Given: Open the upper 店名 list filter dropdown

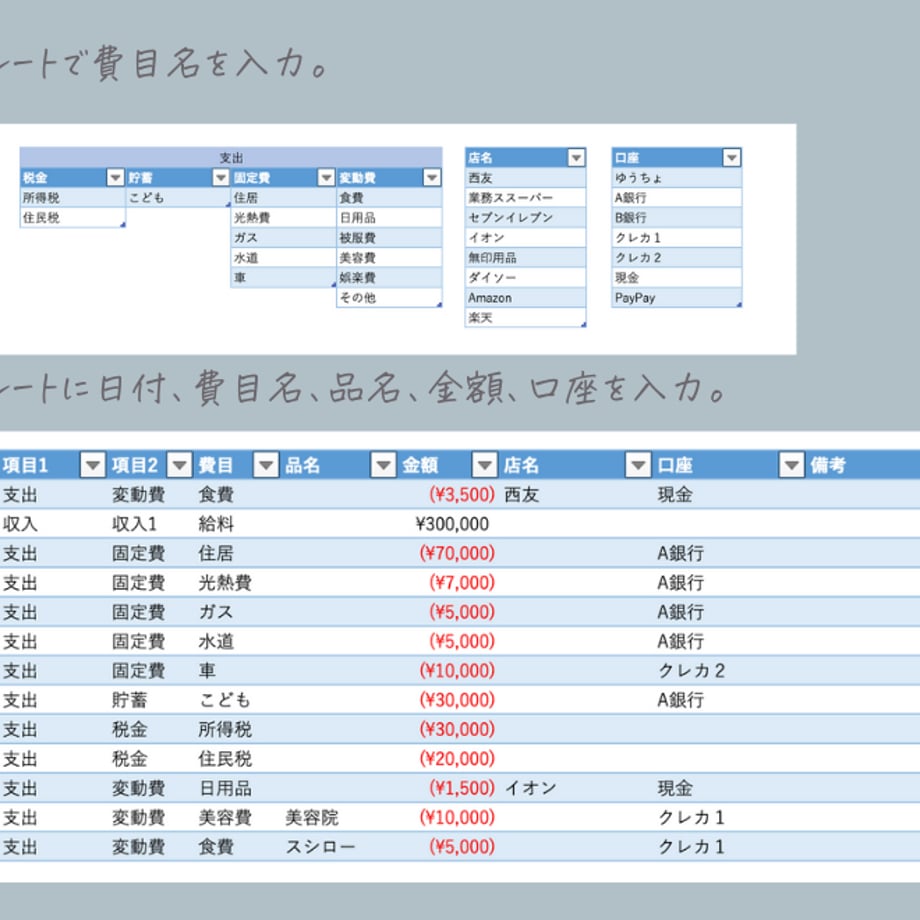Looking at the screenshot, I should pyautogui.click(x=576, y=157).
